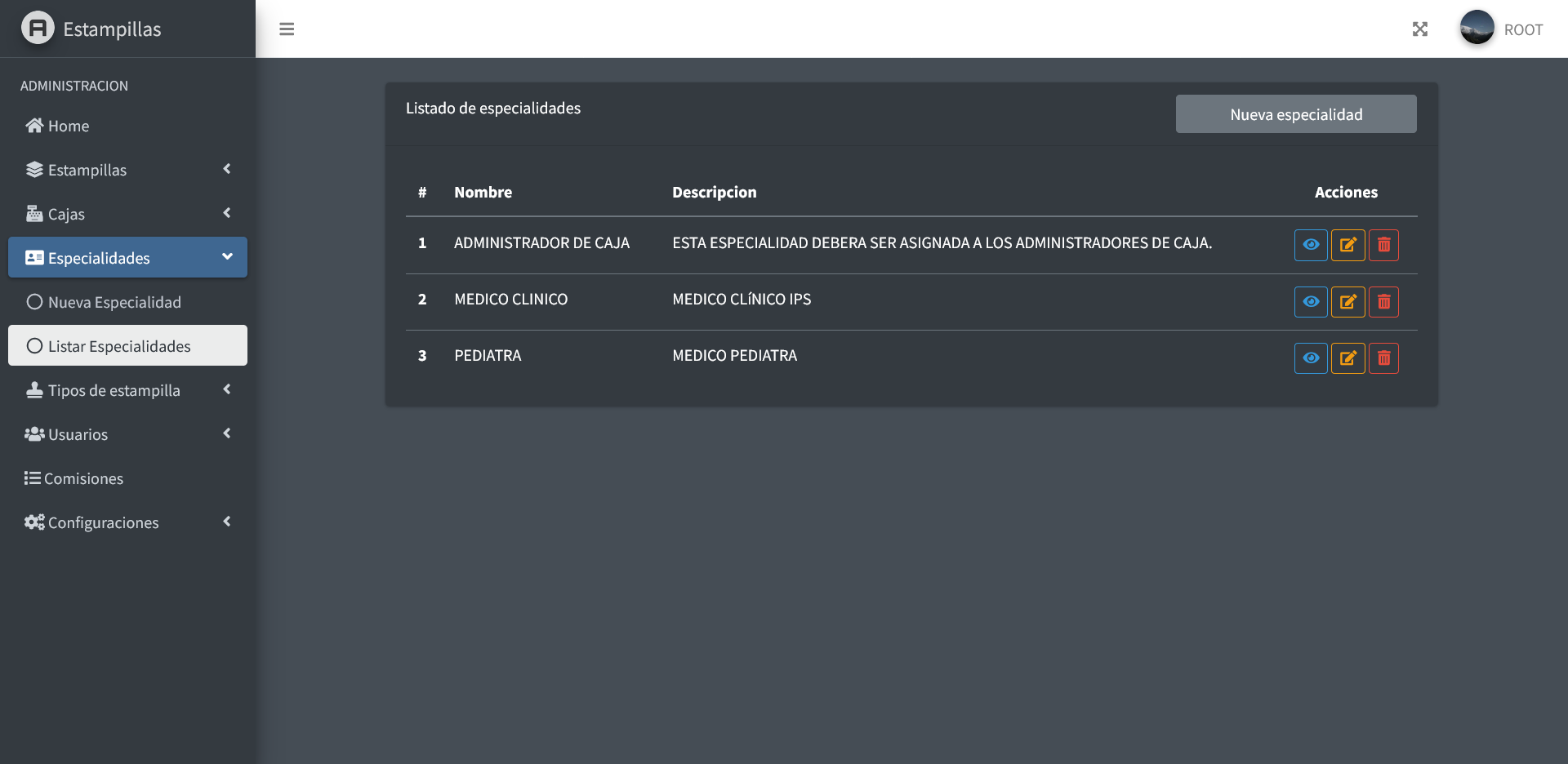Click the Nueva especialidad button
Viewport: 1568px width, 764px height.
click(1296, 114)
